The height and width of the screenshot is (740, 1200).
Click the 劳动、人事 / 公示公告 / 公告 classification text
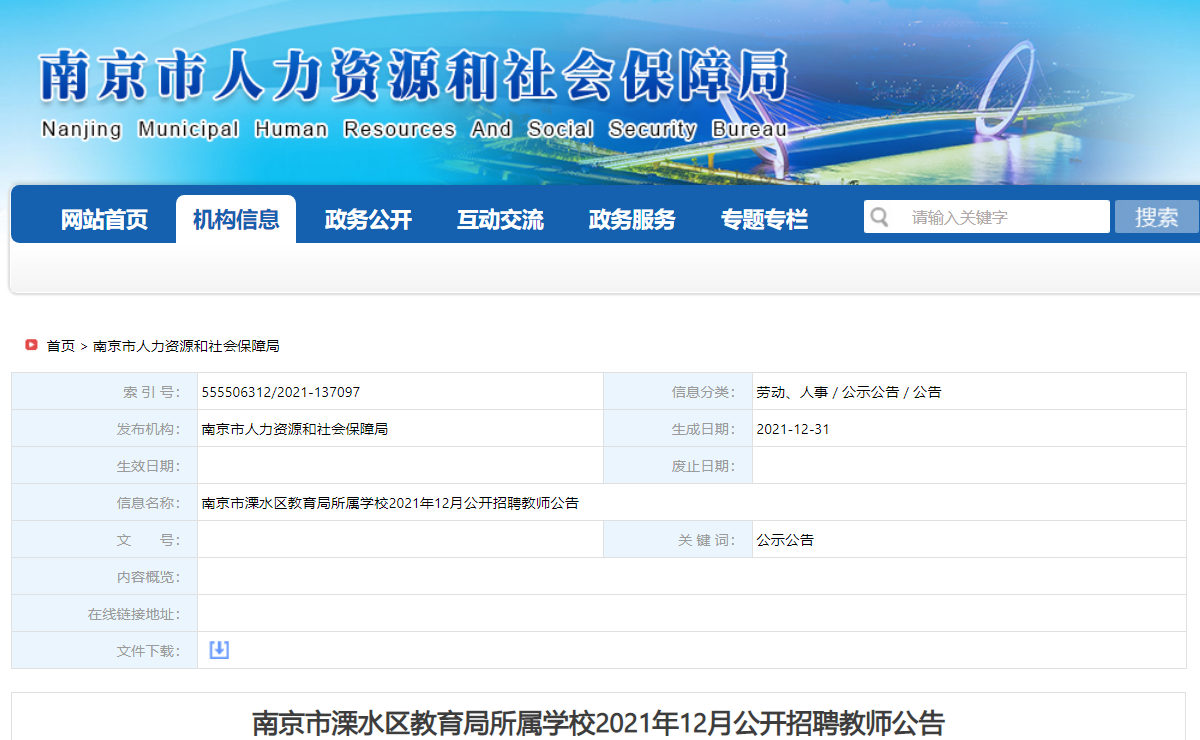[x=849, y=392]
